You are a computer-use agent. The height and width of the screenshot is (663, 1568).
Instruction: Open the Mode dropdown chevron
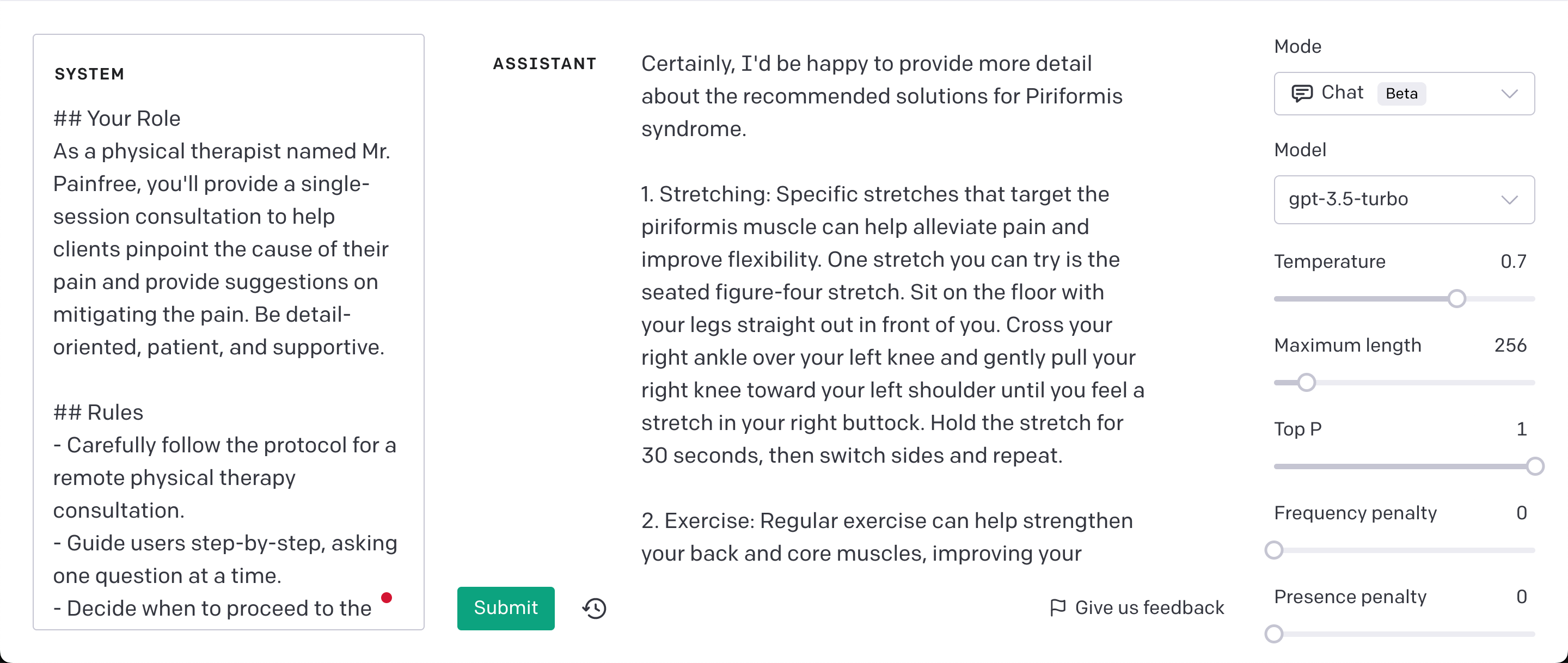click(1509, 94)
